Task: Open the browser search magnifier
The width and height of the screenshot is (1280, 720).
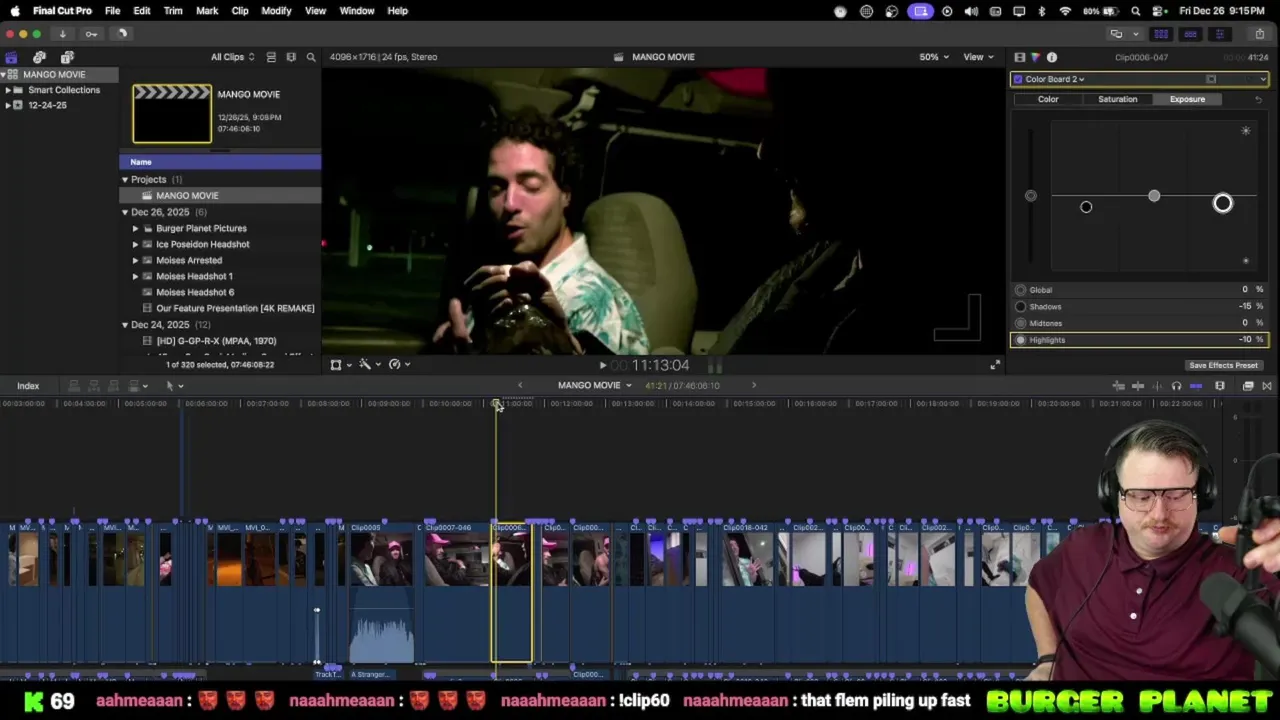Action: click(311, 57)
